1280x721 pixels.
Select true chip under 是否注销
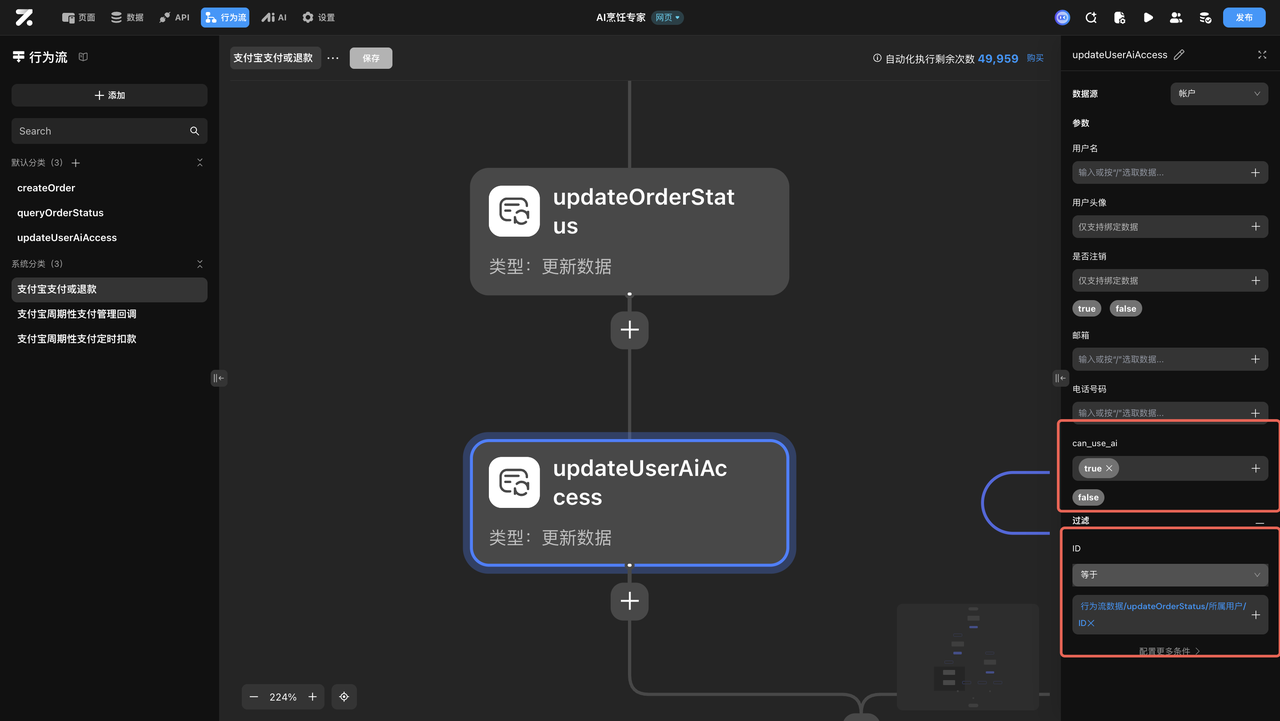click(1087, 309)
